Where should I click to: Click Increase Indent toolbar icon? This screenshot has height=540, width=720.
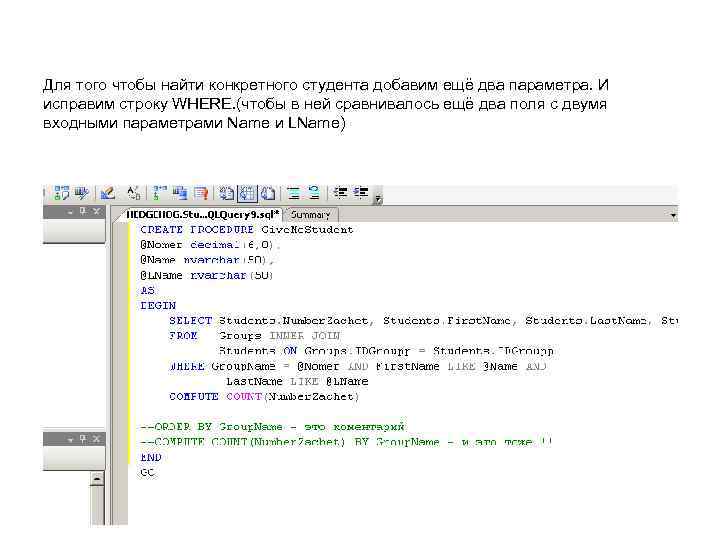361,193
